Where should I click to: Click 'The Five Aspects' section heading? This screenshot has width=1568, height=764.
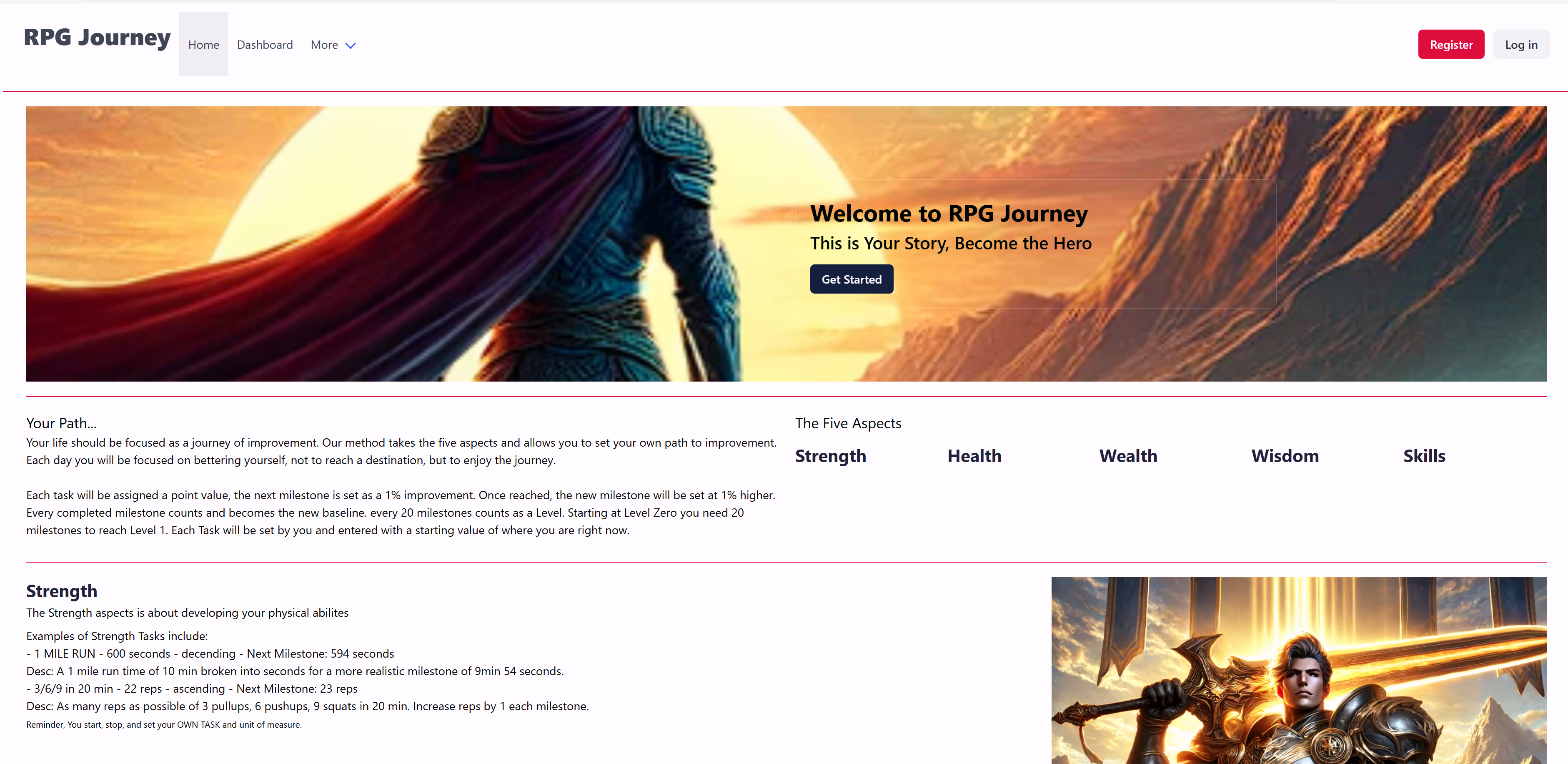coord(847,423)
